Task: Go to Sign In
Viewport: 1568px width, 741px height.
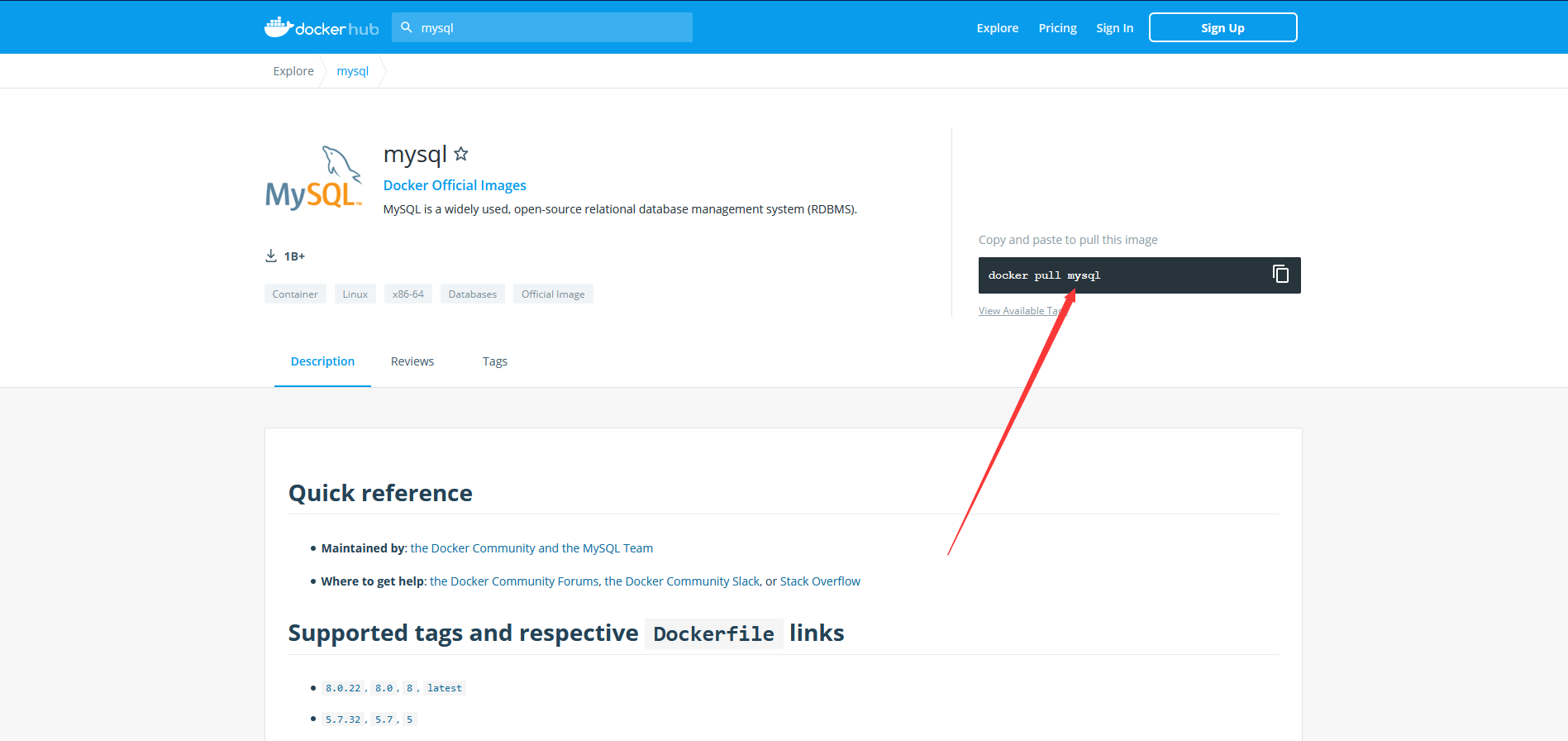Action: [x=1114, y=28]
